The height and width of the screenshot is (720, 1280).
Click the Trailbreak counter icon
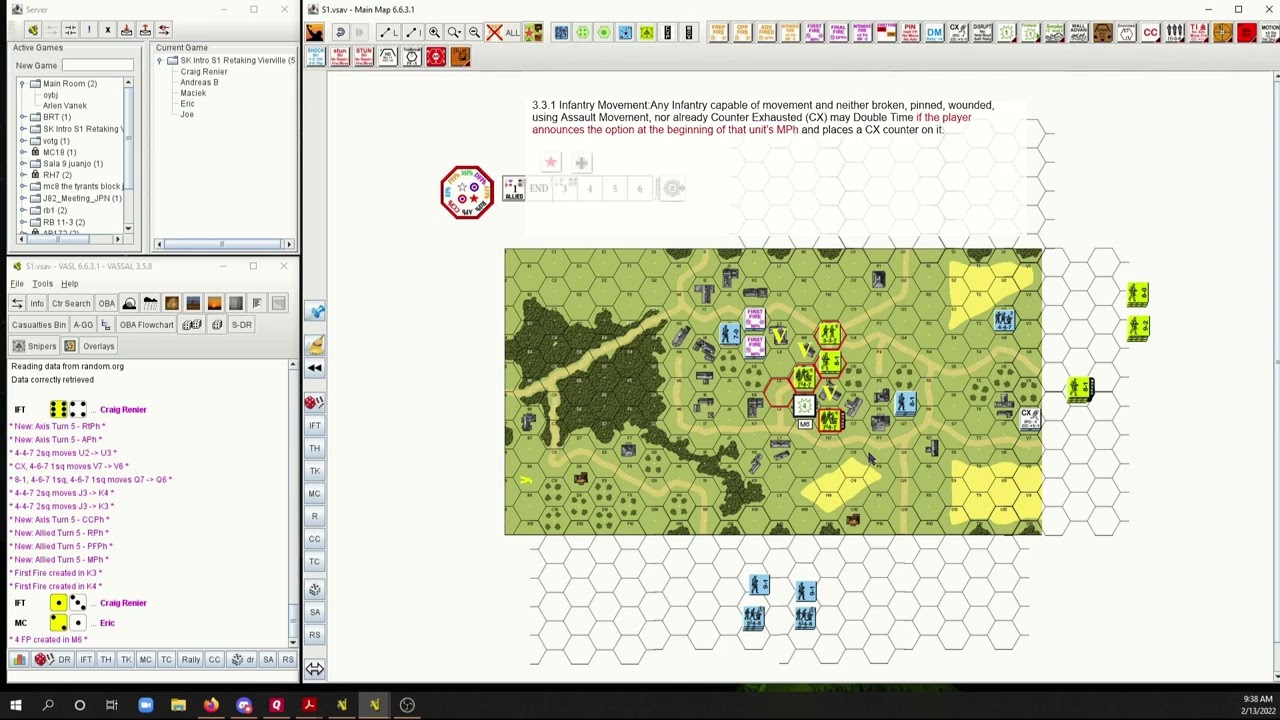[x=411, y=57]
